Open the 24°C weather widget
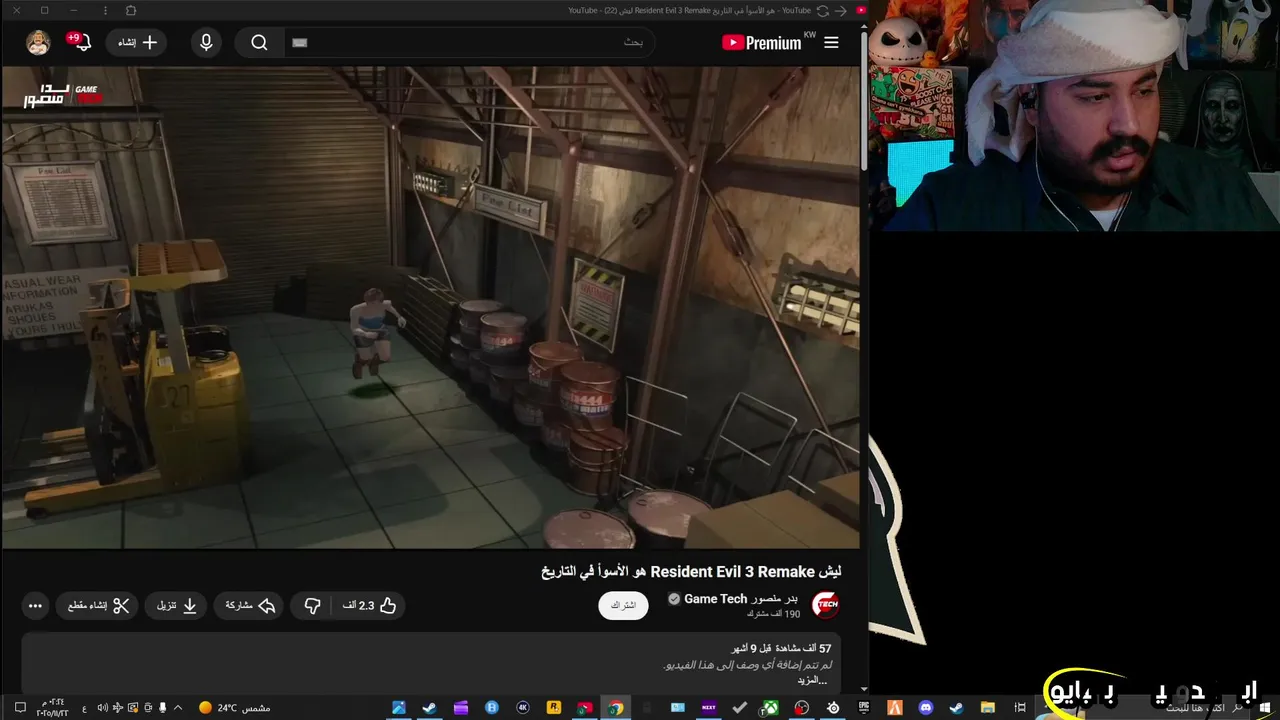The image size is (1280, 720). point(235,708)
